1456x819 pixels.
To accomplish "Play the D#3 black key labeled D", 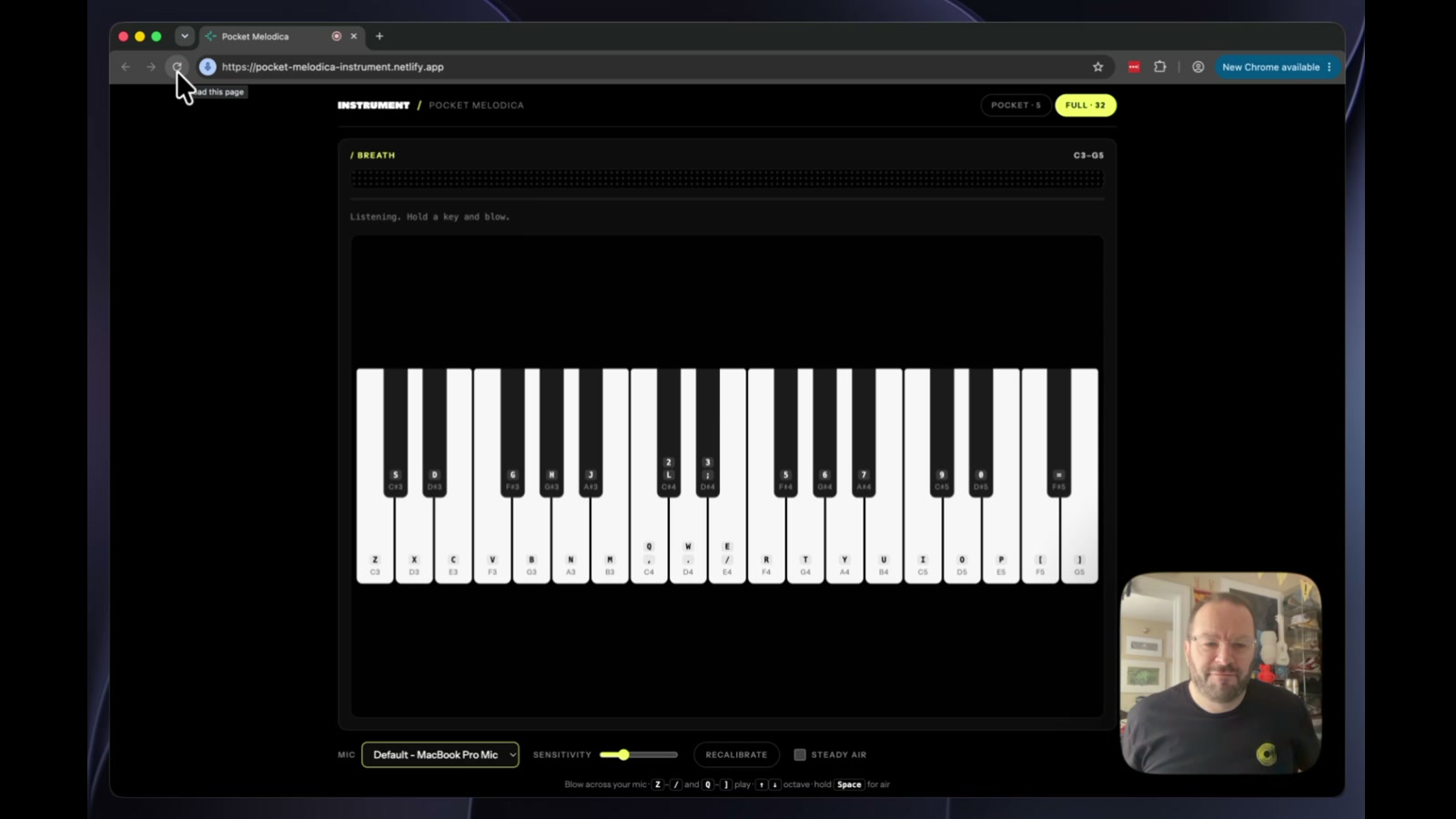I will (435, 432).
